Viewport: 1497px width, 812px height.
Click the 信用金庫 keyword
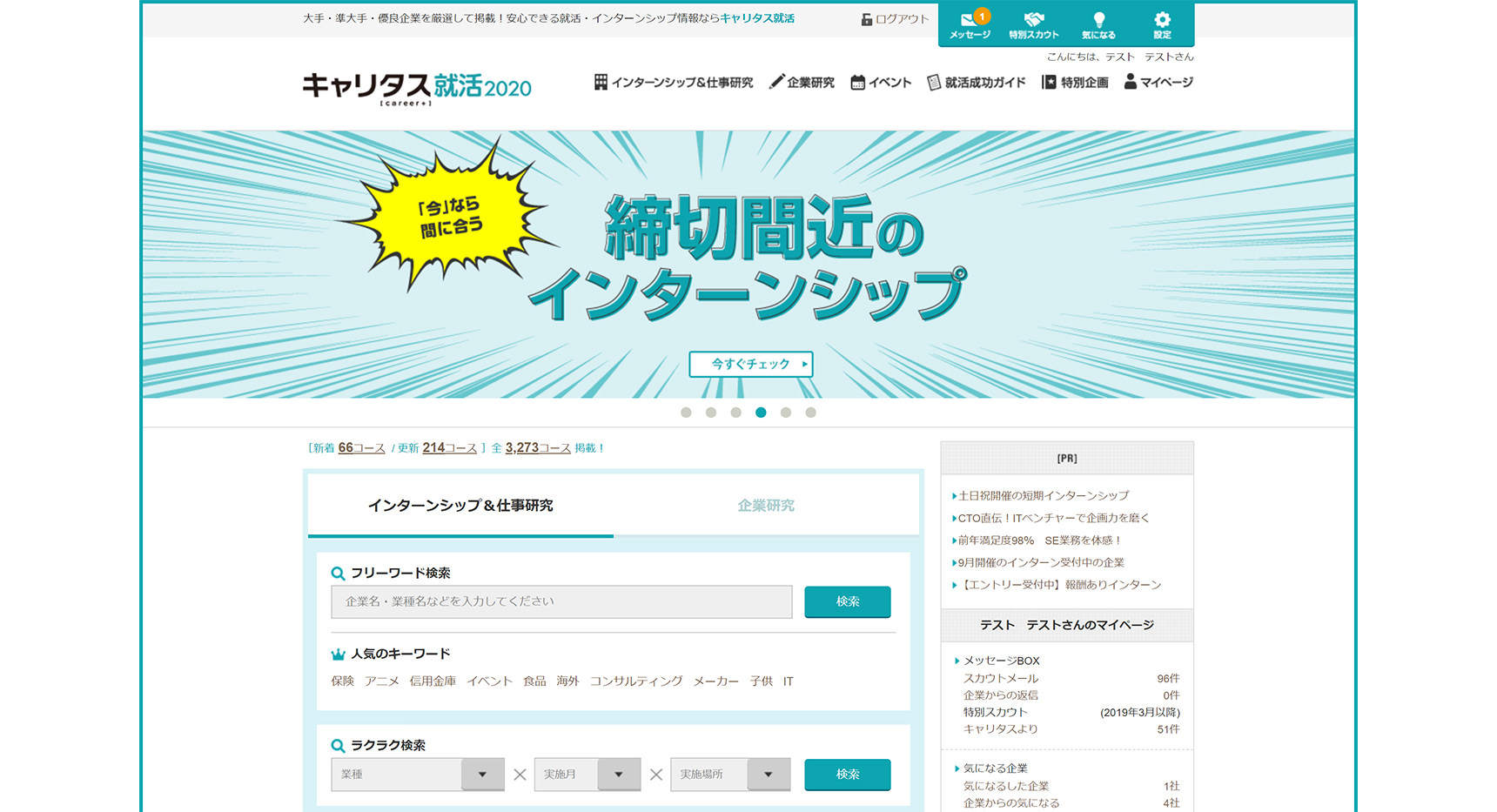click(433, 681)
